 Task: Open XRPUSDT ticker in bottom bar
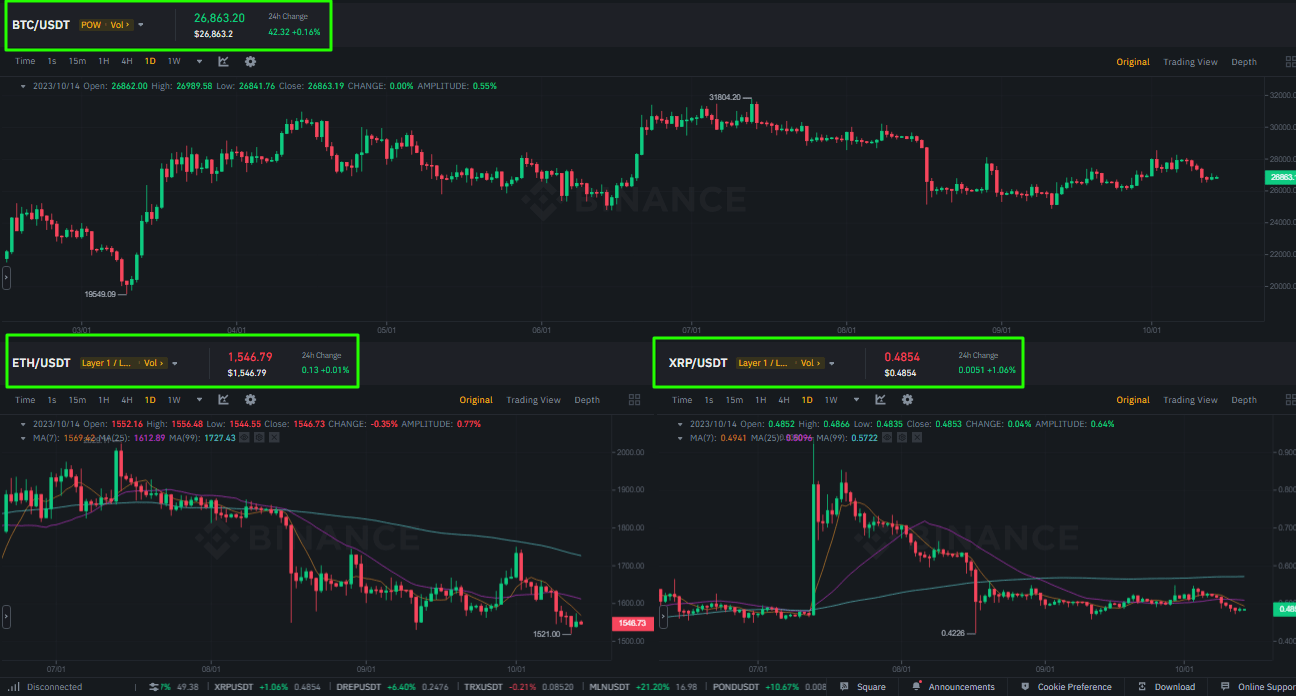click(268, 687)
